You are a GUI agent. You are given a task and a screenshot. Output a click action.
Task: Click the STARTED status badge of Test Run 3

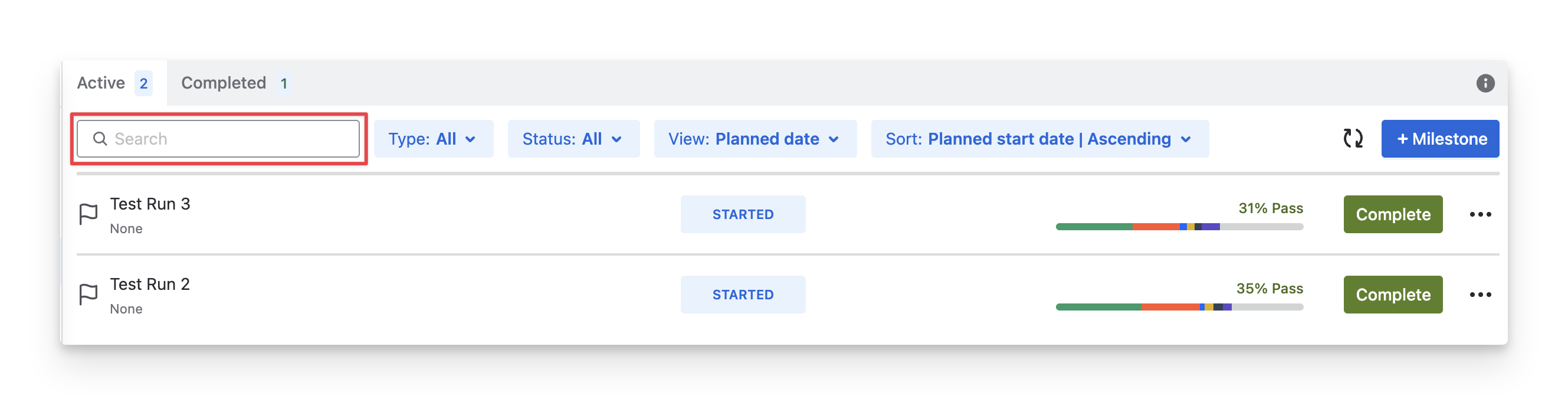743,214
